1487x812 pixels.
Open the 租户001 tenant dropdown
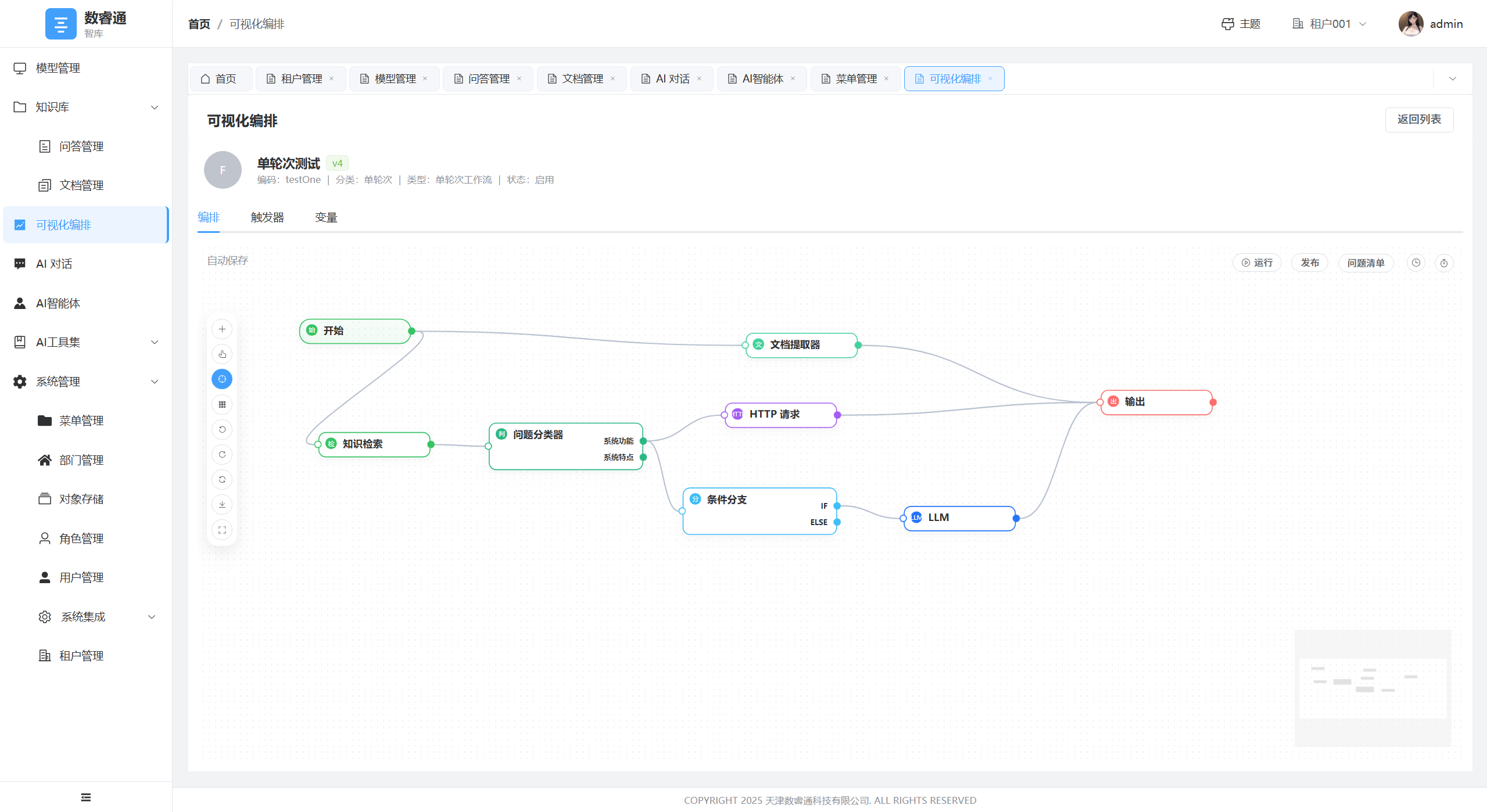tap(1330, 24)
